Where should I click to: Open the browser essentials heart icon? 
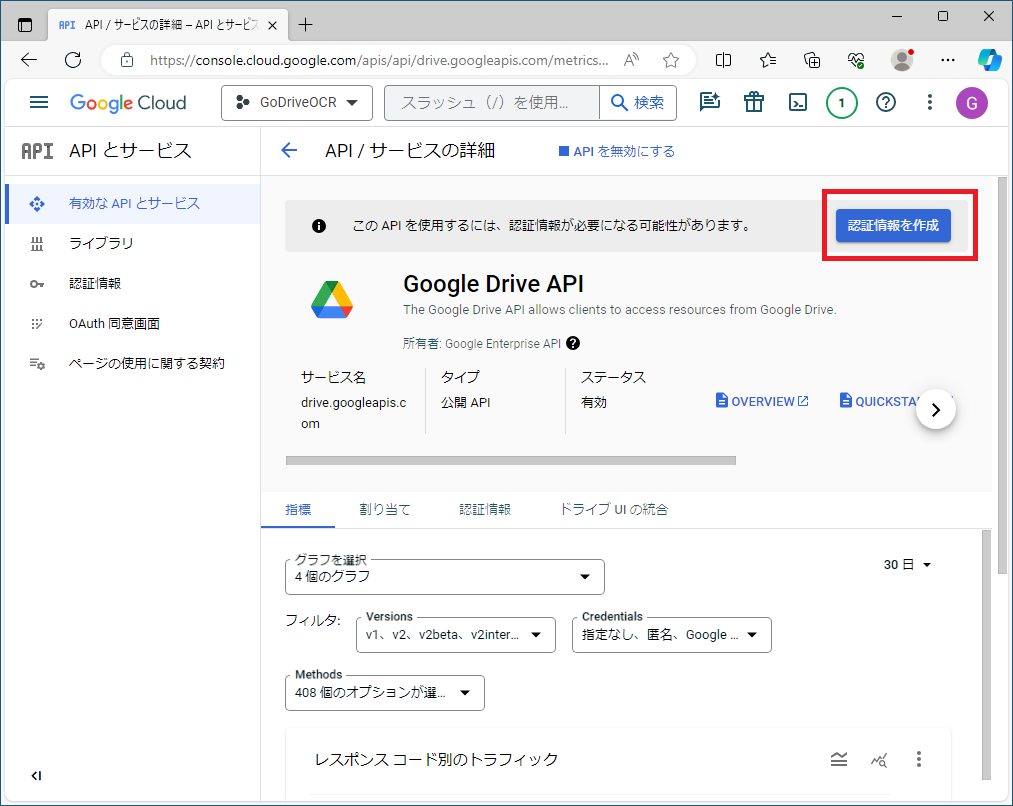[856, 60]
